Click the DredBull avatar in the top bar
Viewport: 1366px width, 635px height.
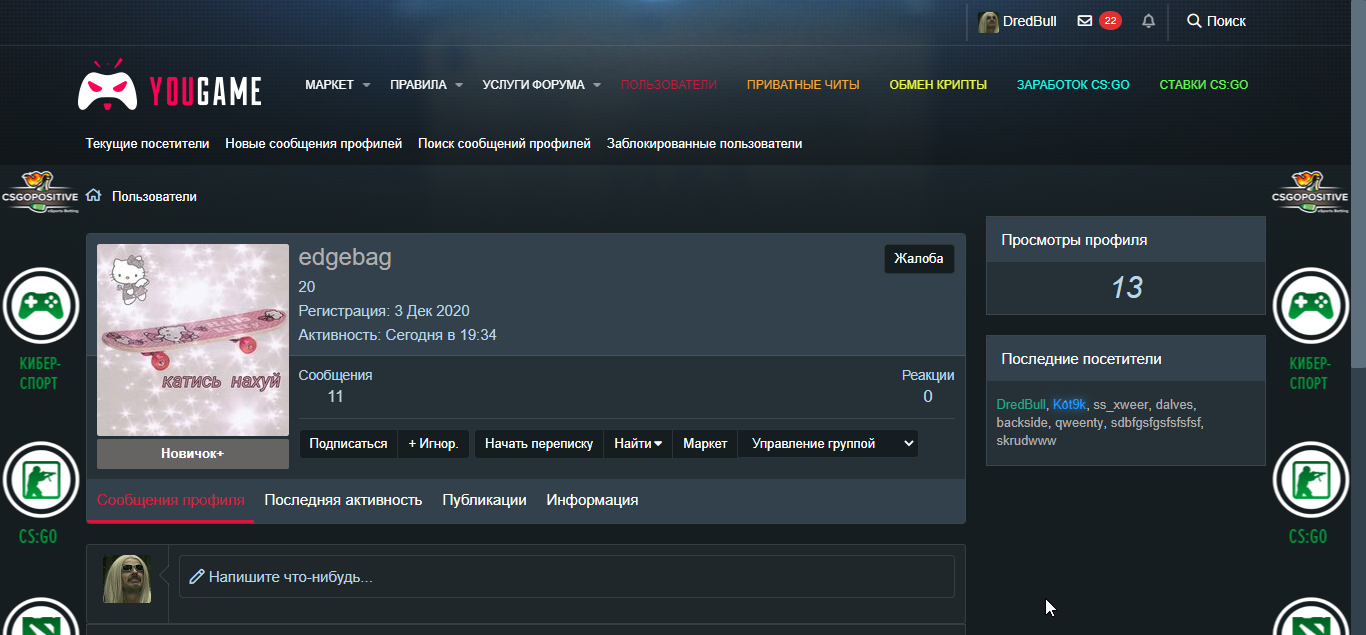pyautogui.click(x=988, y=22)
